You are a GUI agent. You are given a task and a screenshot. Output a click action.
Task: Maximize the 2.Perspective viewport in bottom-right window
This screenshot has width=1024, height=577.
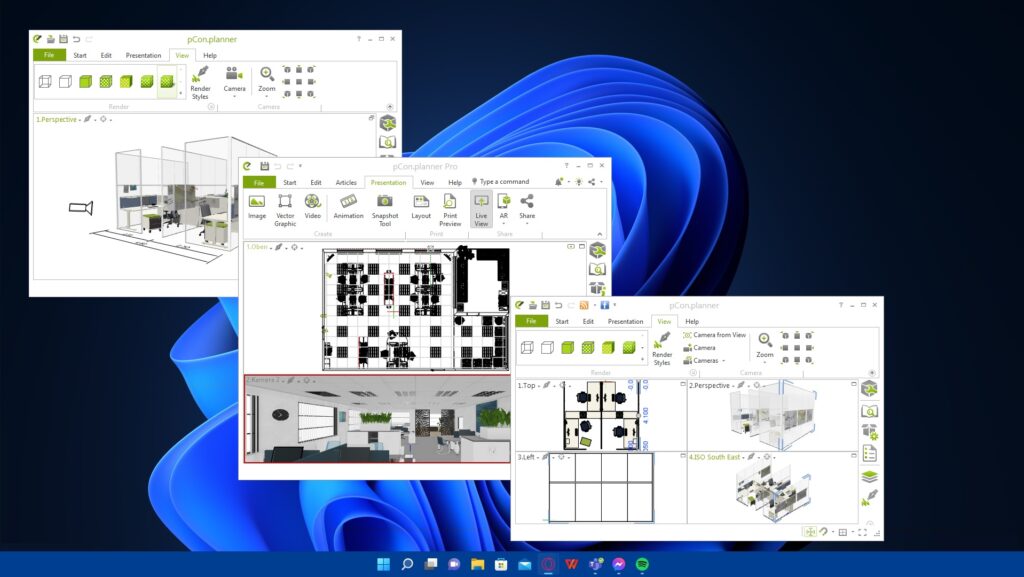tap(854, 384)
